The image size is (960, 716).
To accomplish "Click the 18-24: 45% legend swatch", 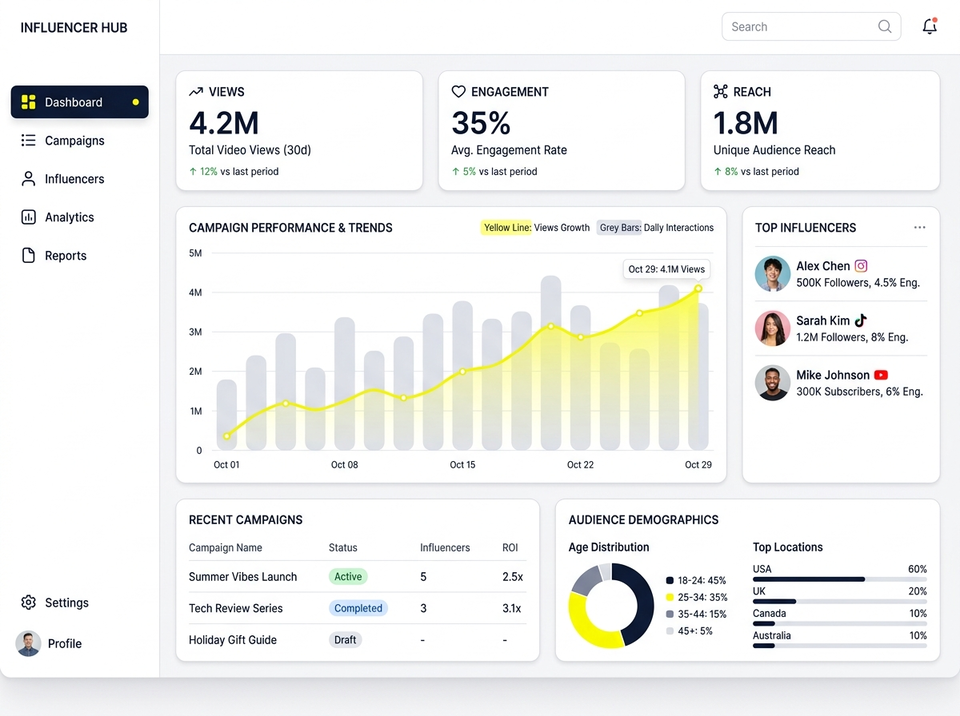I will 670,581.
